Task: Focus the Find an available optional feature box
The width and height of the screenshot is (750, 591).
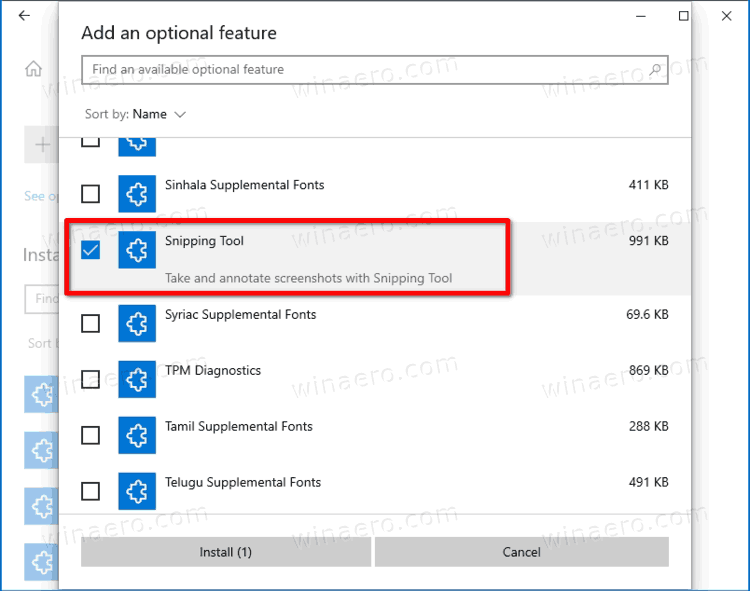Action: pos(360,70)
